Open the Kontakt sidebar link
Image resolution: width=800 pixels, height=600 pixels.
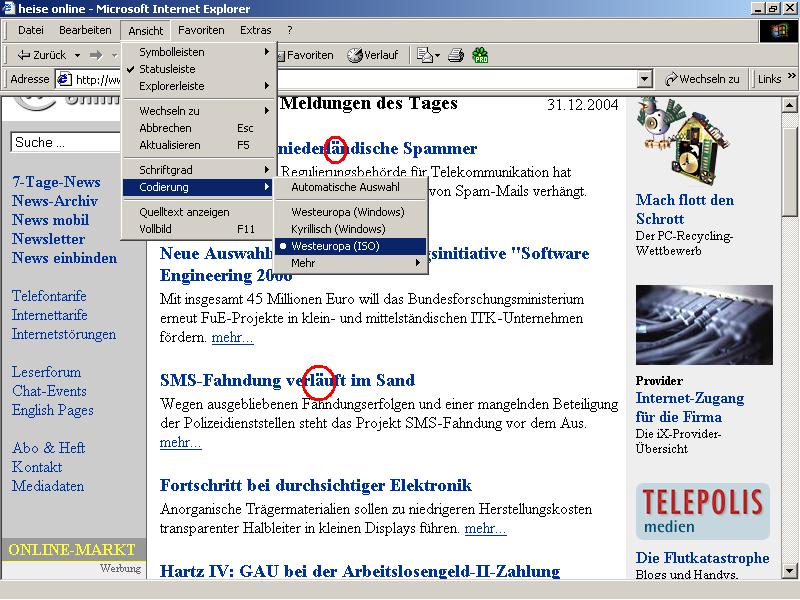click(x=37, y=467)
